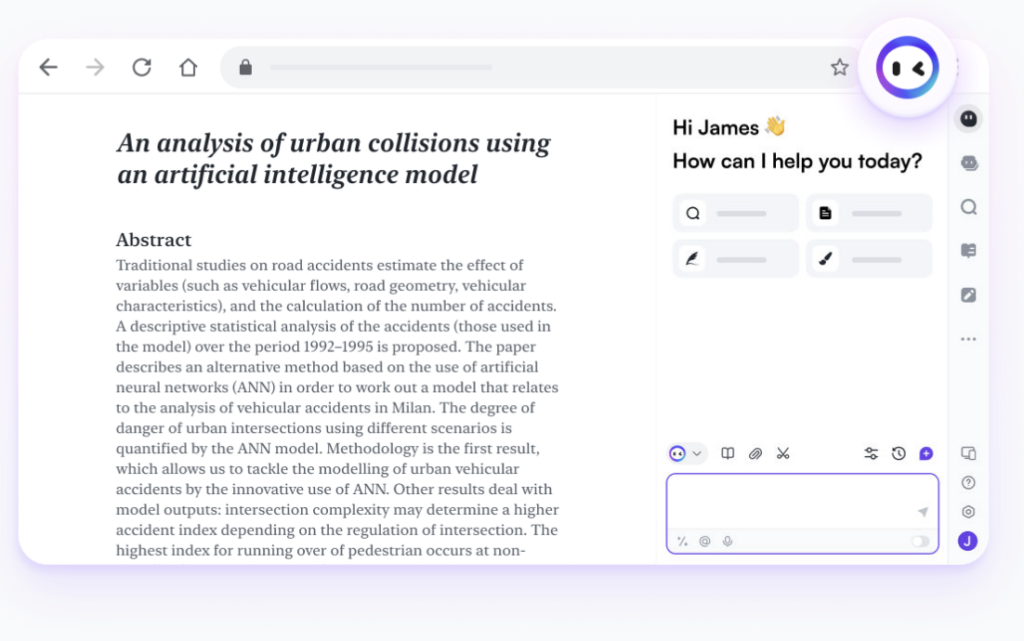Click the scissors screenshot icon
This screenshot has height=641, width=1024.
783,453
